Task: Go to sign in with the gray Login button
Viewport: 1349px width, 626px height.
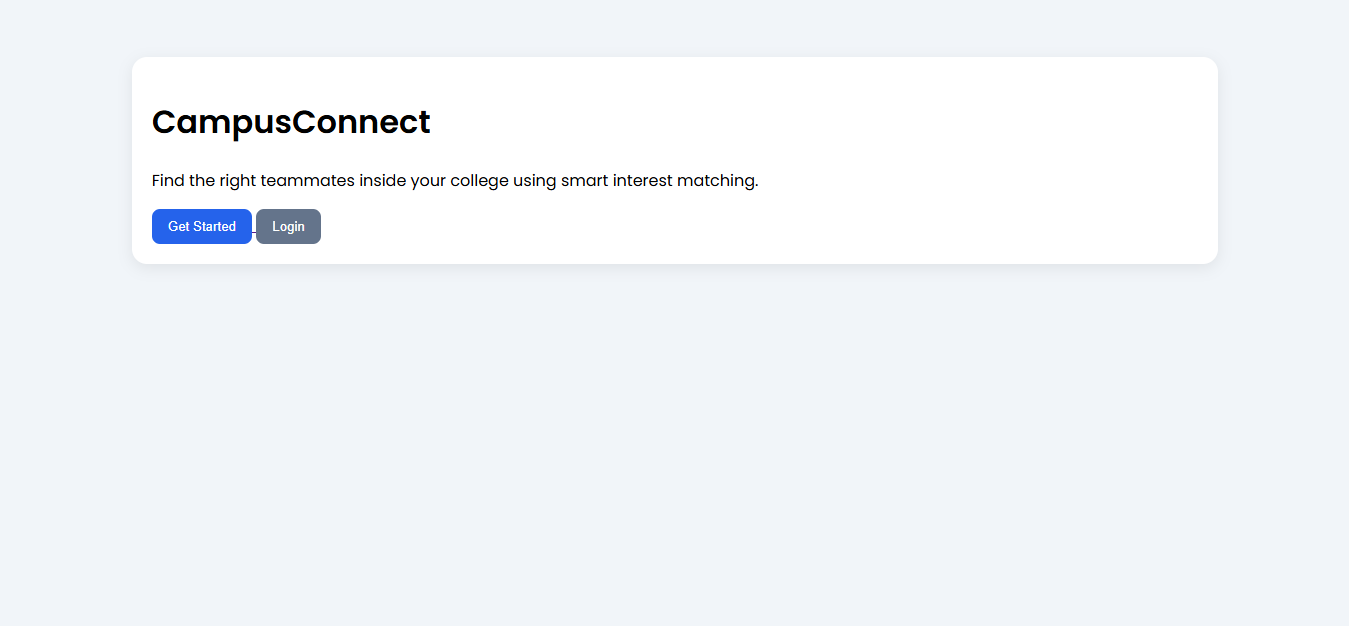Action: click(x=288, y=226)
